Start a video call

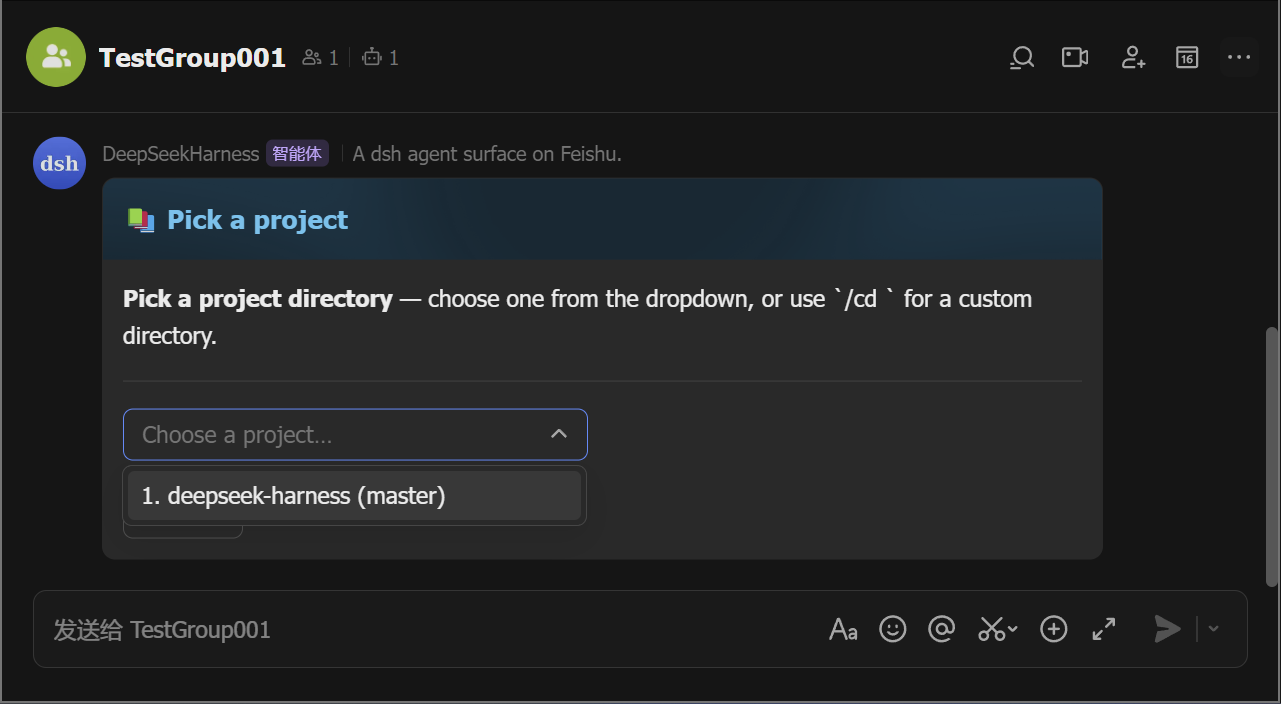coord(1075,58)
